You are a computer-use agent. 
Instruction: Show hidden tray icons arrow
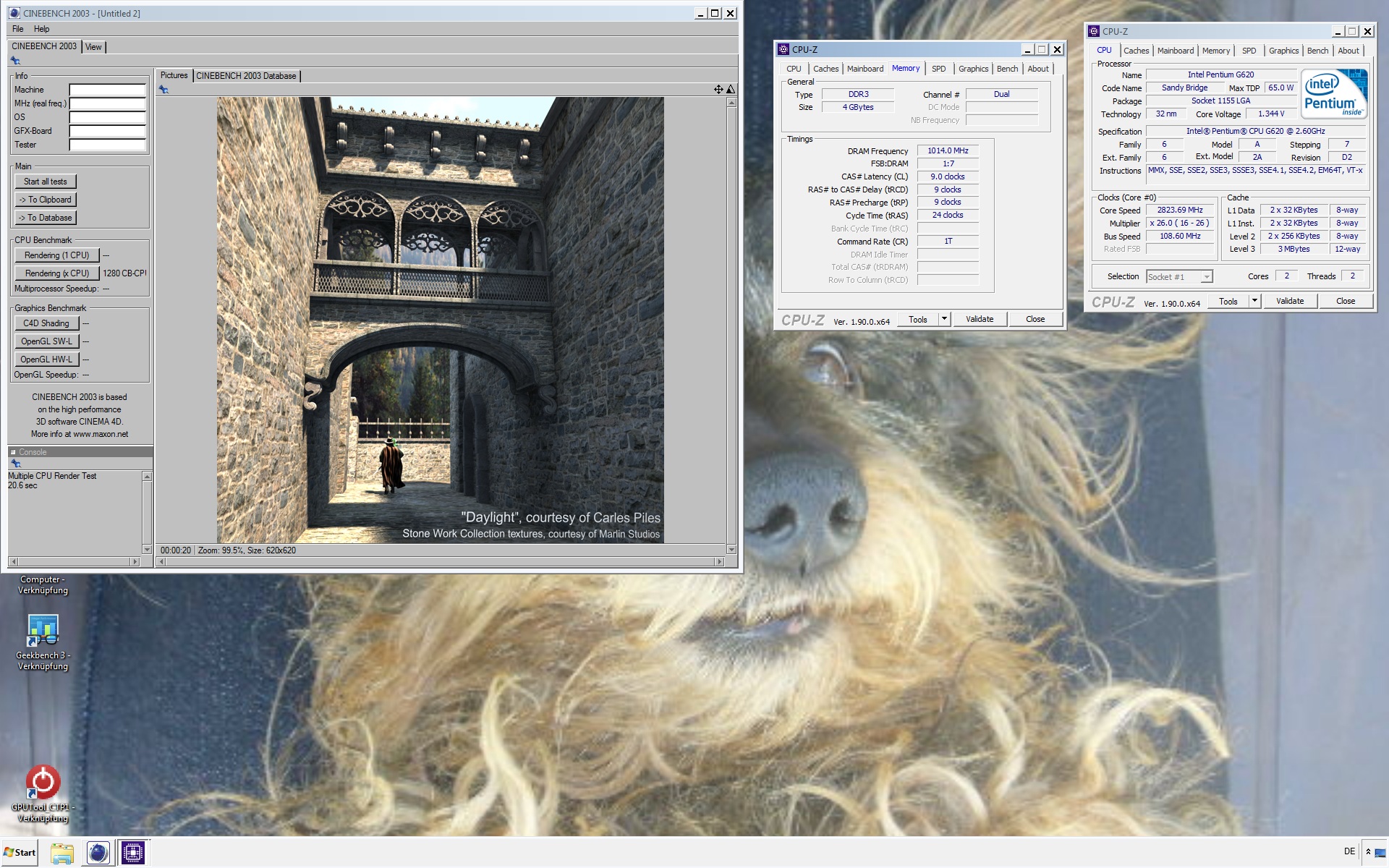[x=1368, y=852]
